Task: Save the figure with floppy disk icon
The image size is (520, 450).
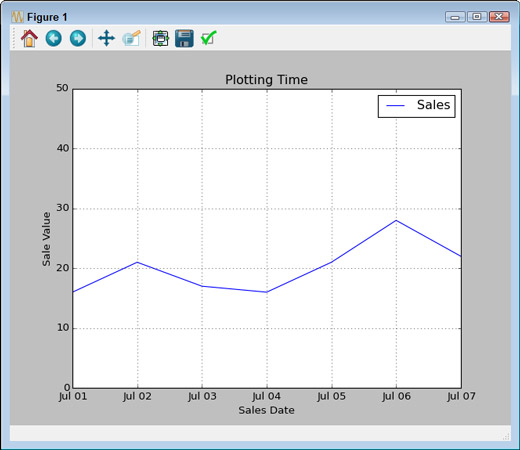Action: [x=184, y=38]
